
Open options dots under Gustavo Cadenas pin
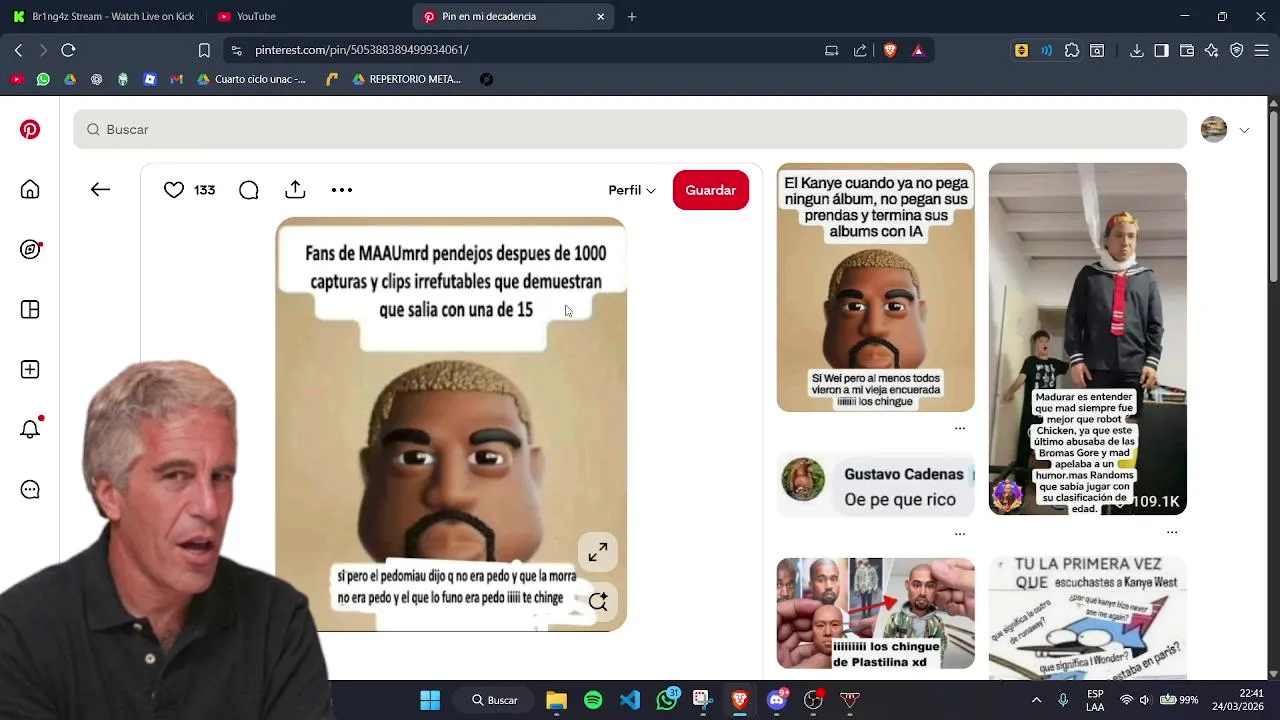coord(960,534)
